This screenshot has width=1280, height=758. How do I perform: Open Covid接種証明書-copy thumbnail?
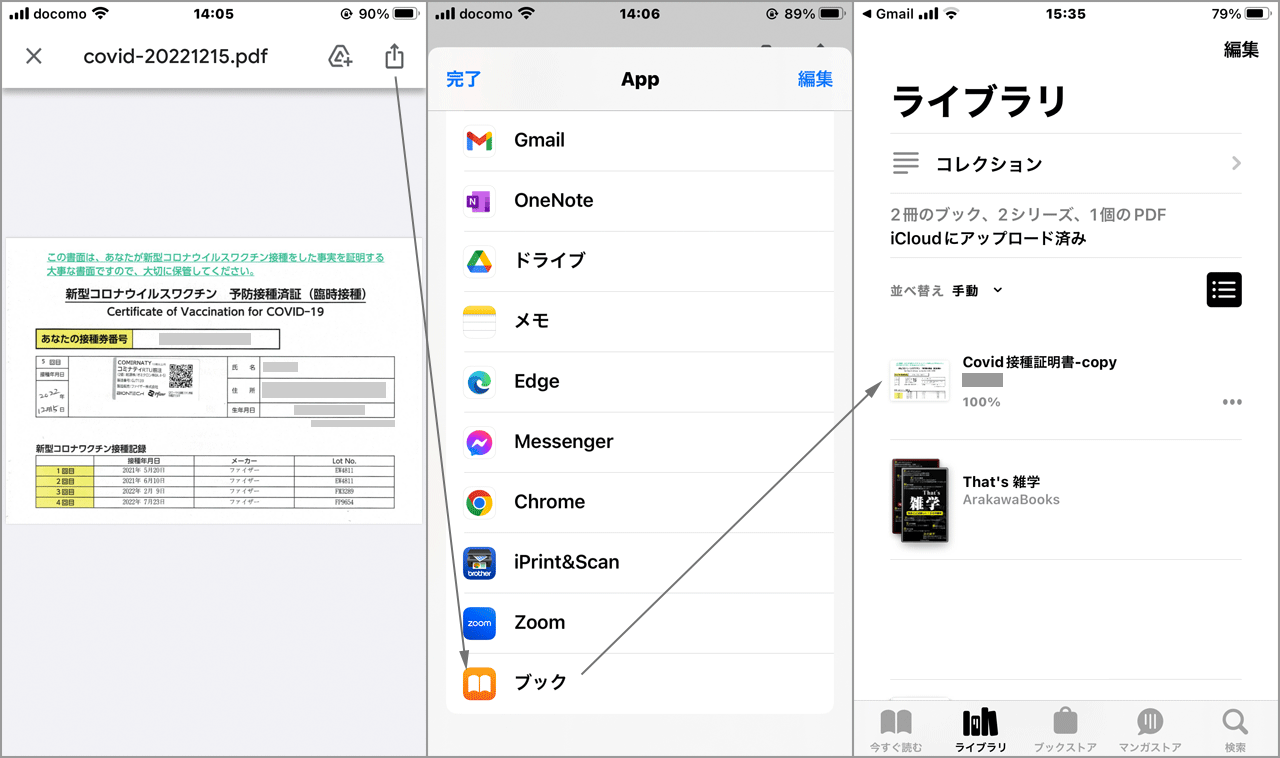(x=919, y=381)
